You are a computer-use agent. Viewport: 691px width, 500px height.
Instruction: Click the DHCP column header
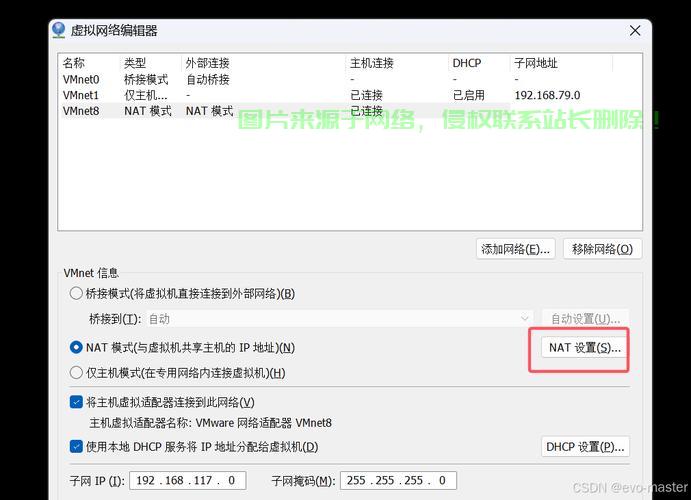(479, 63)
